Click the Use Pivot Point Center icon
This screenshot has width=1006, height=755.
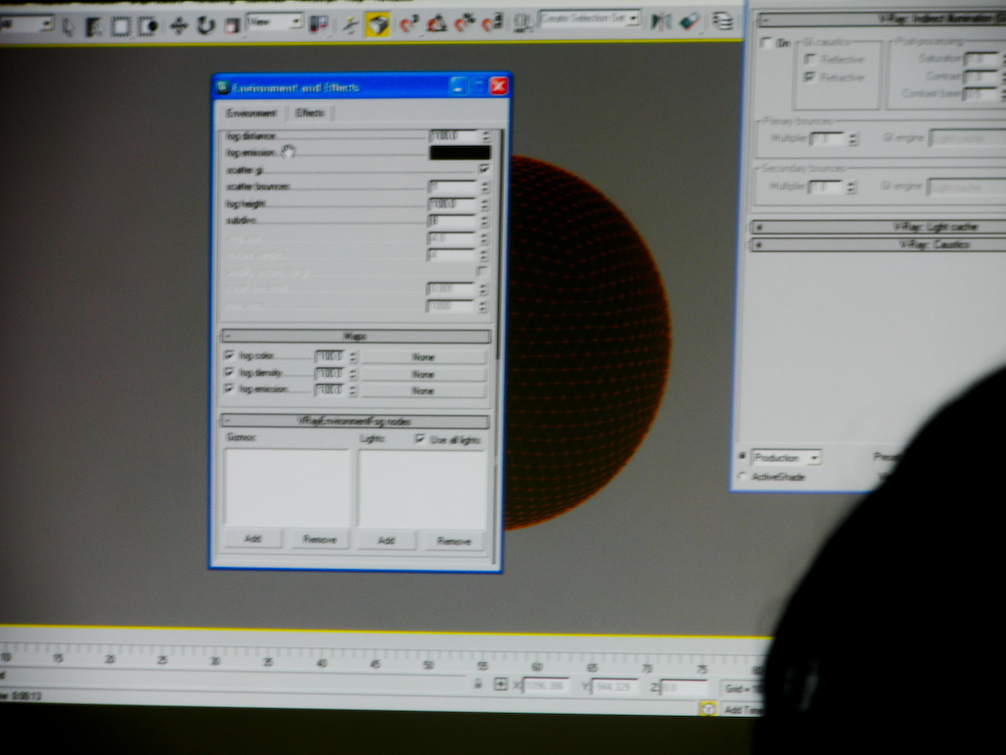click(x=318, y=24)
